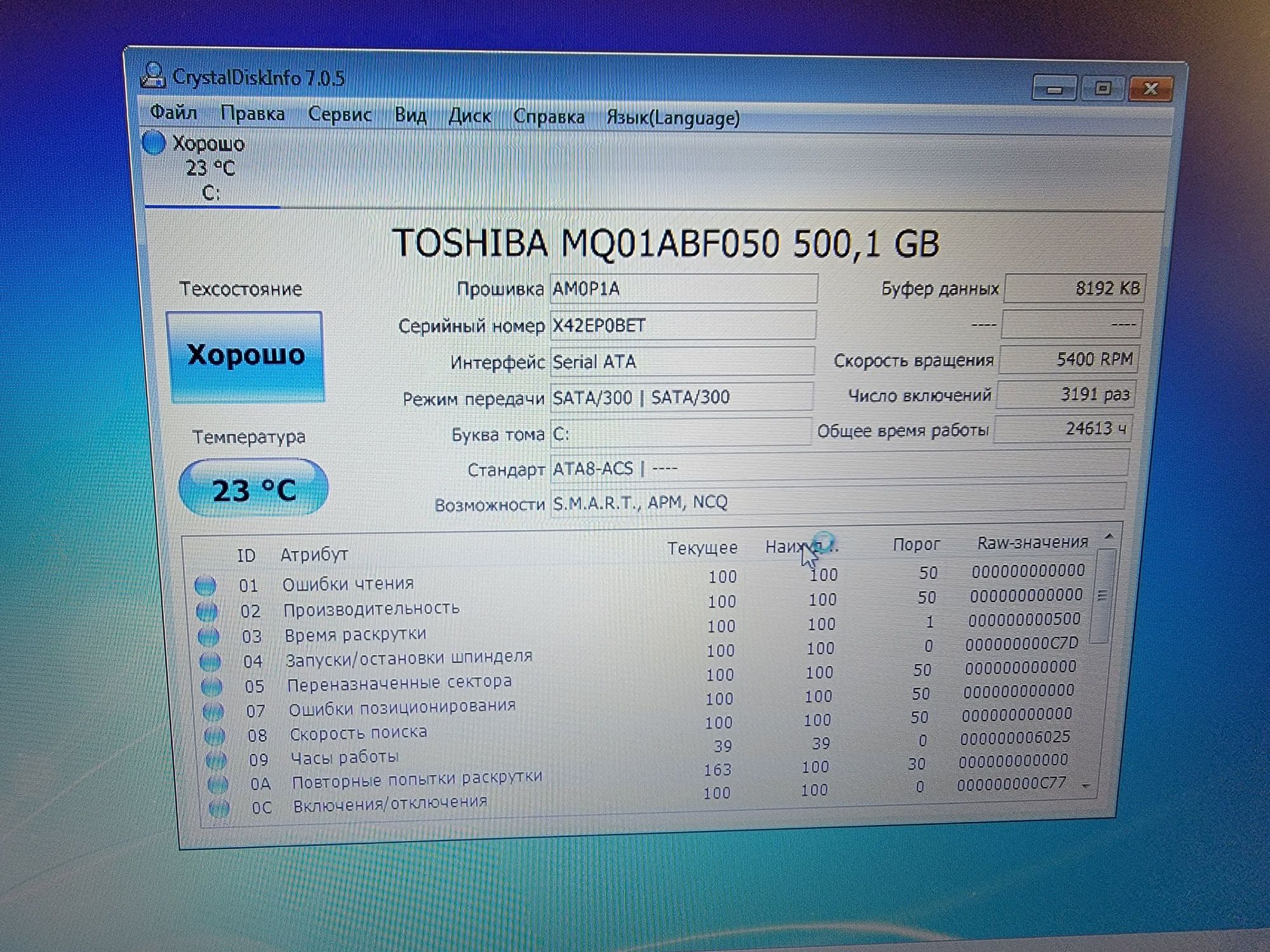Open the Вид menu
Viewport: 1270px width, 952px height.
pos(410,115)
